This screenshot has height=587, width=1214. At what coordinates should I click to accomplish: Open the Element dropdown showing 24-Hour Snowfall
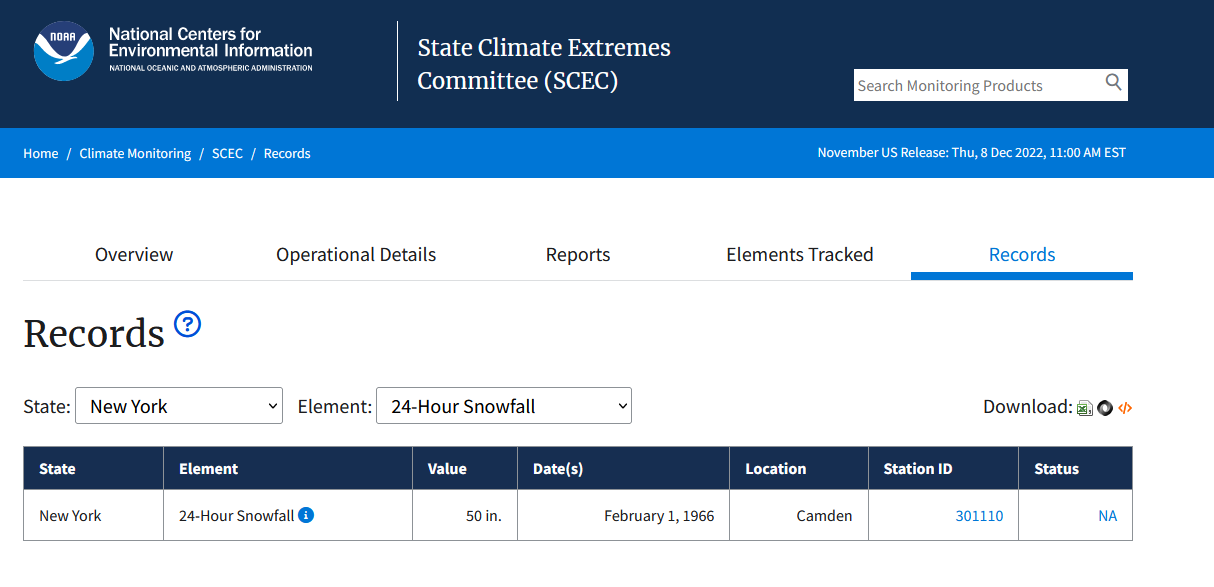pos(504,405)
